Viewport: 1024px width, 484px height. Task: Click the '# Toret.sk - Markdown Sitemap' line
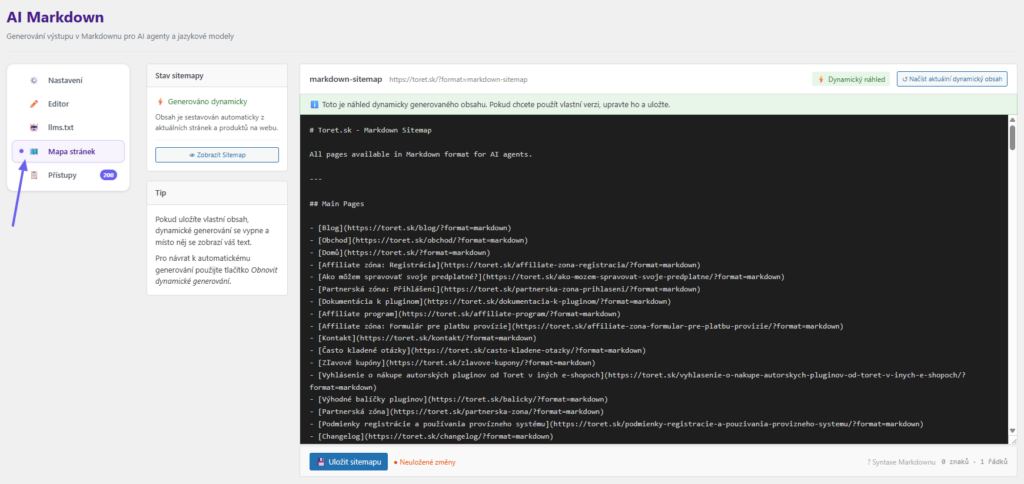(x=370, y=130)
